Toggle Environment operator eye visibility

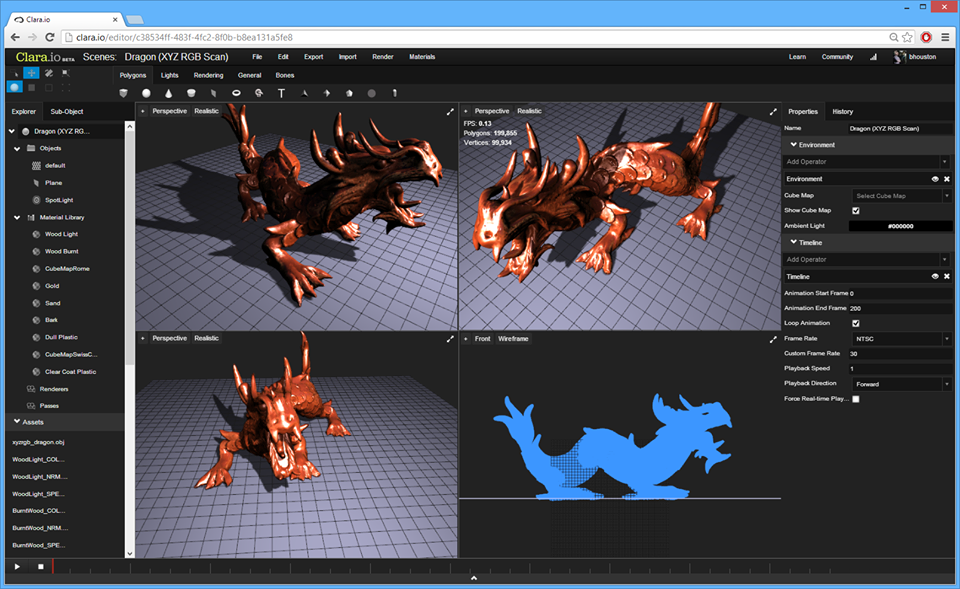935,179
